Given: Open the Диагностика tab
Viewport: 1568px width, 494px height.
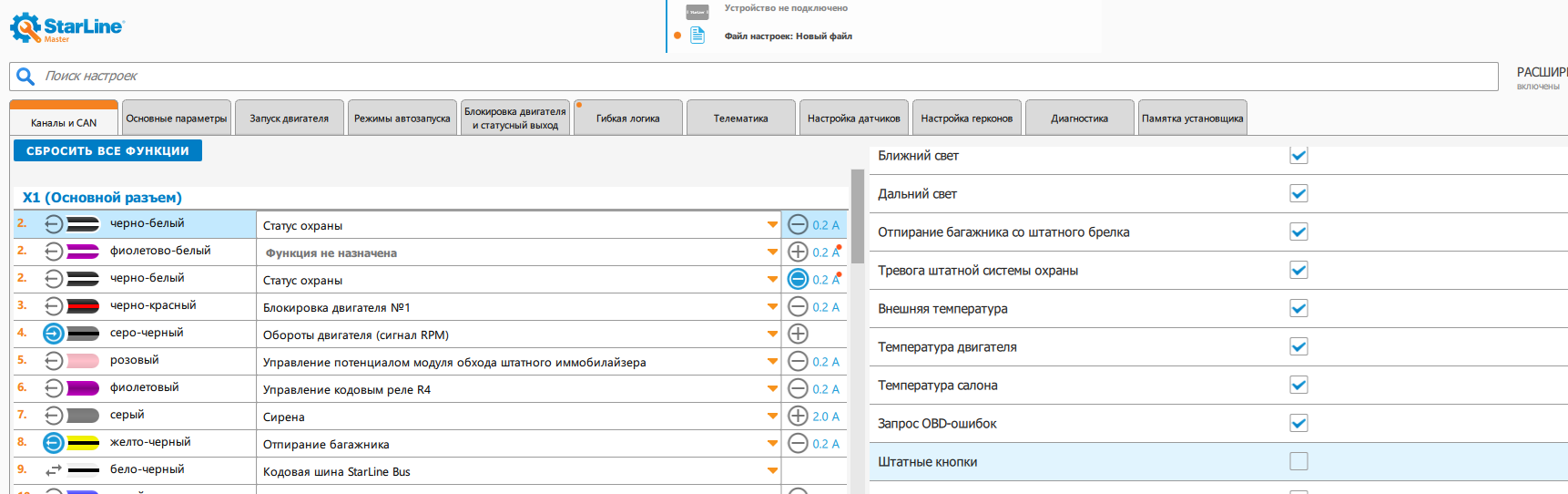Looking at the screenshot, I should click(1080, 118).
